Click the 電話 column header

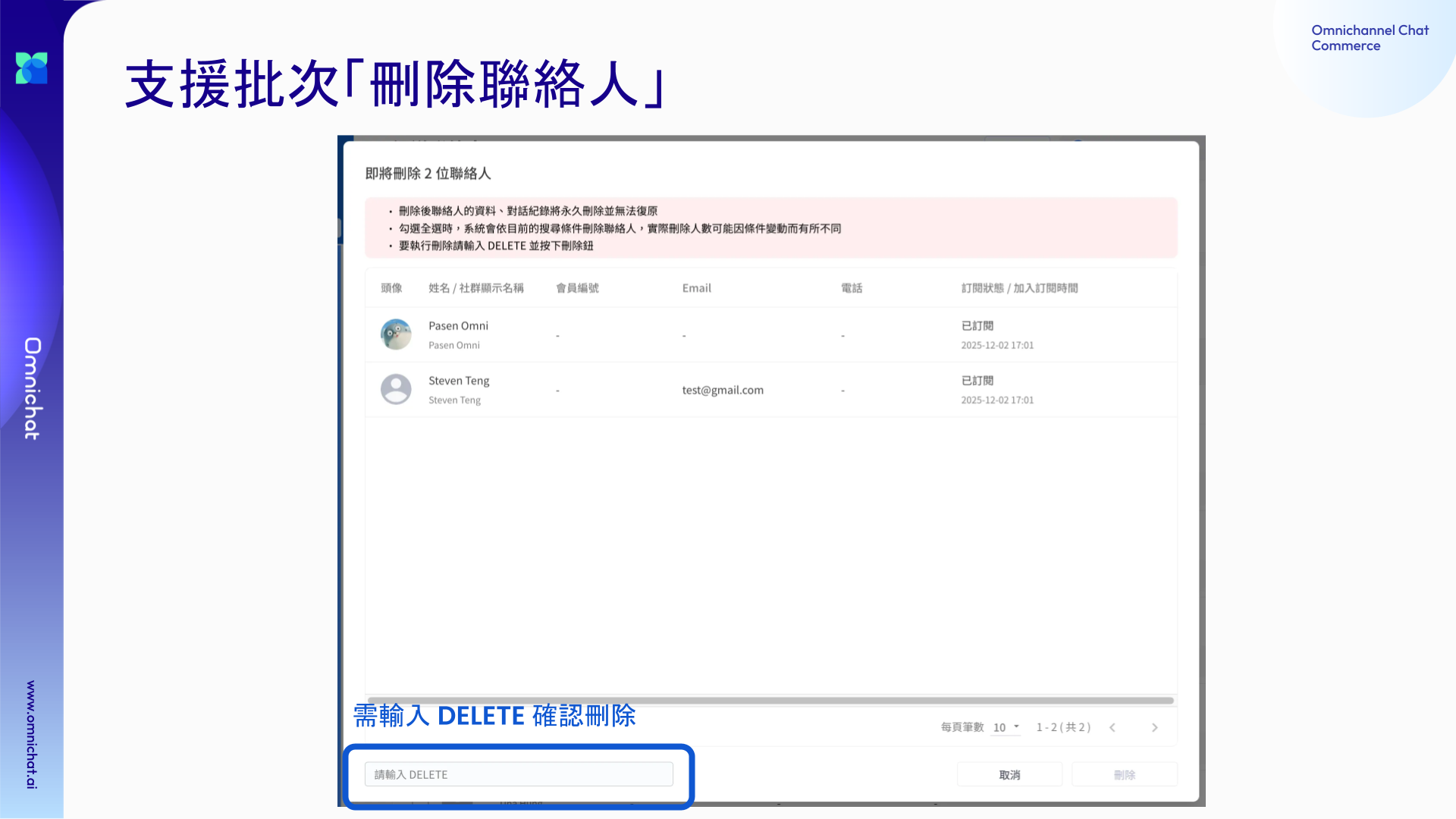[852, 288]
